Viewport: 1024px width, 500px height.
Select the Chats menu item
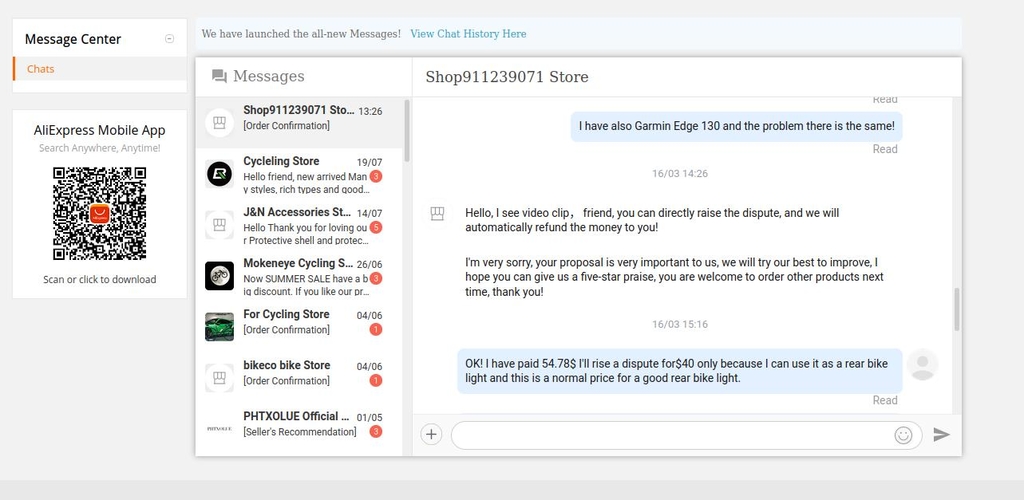point(41,69)
